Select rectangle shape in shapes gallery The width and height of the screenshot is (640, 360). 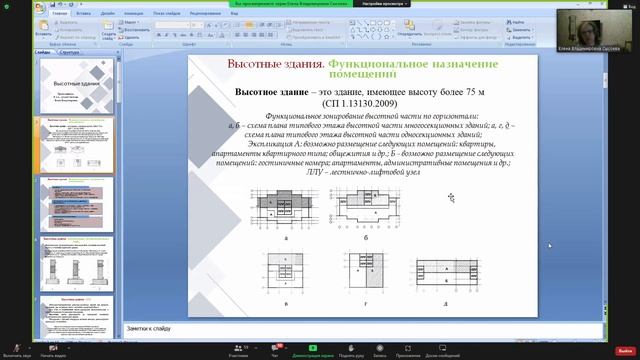[x=373, y=23]
